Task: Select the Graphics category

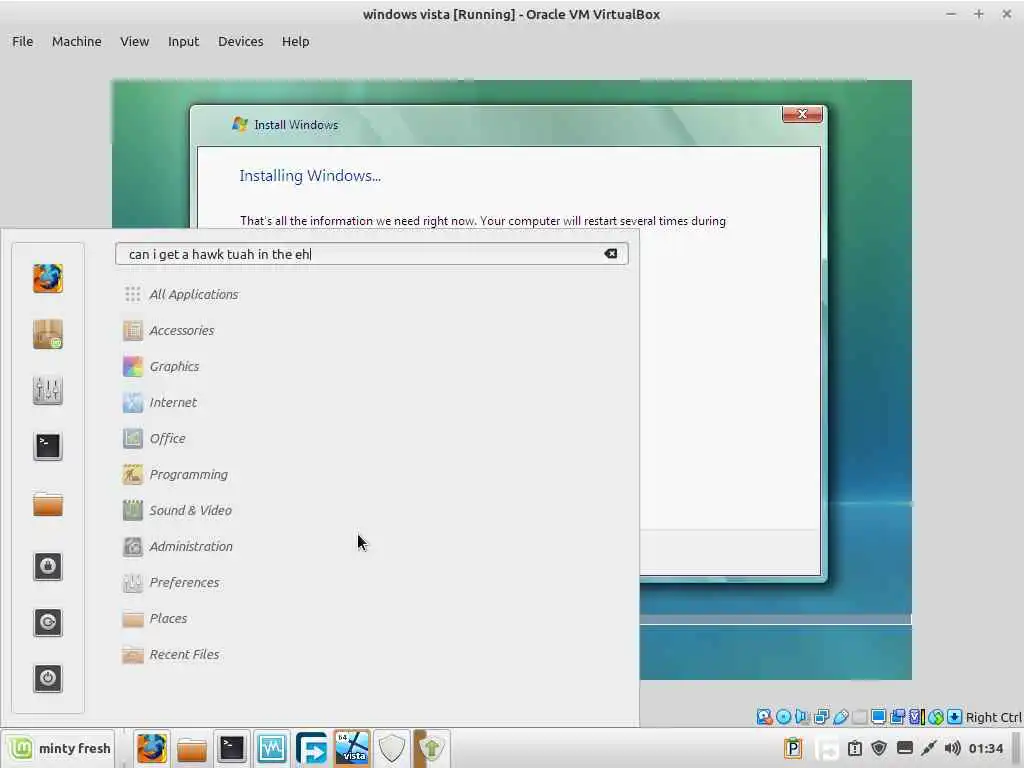Action: pyautogui.click(x=161, y=366)
